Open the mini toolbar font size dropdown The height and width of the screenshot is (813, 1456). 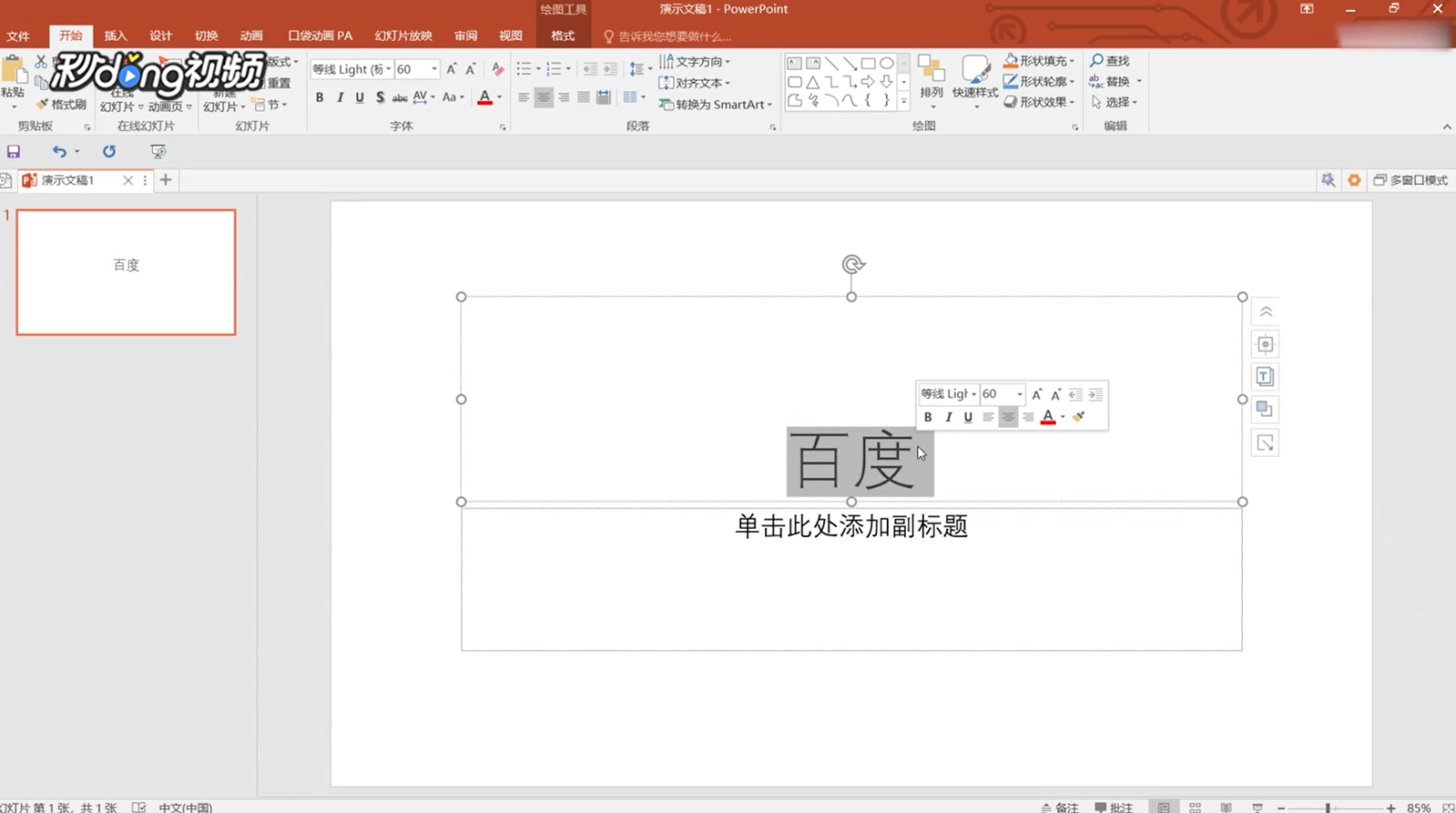(x=1020, y=394)
